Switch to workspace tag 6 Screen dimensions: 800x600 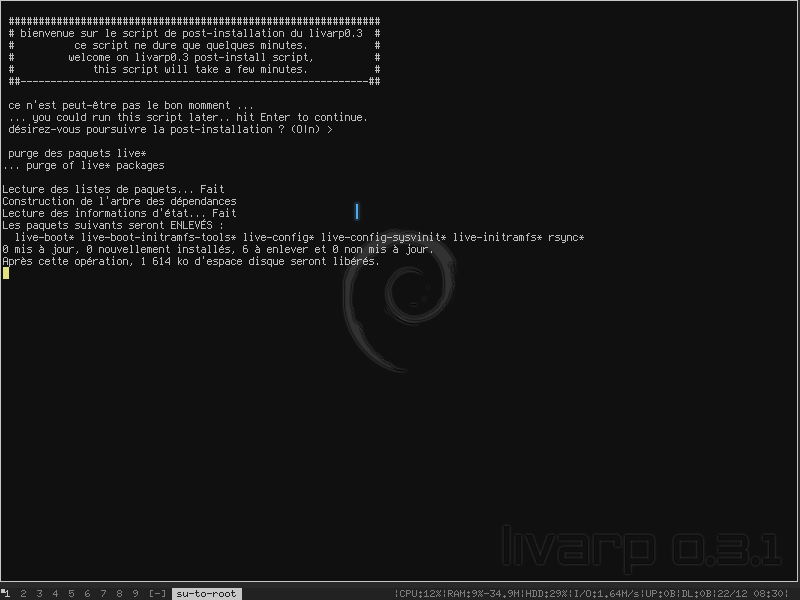point(87,593)
